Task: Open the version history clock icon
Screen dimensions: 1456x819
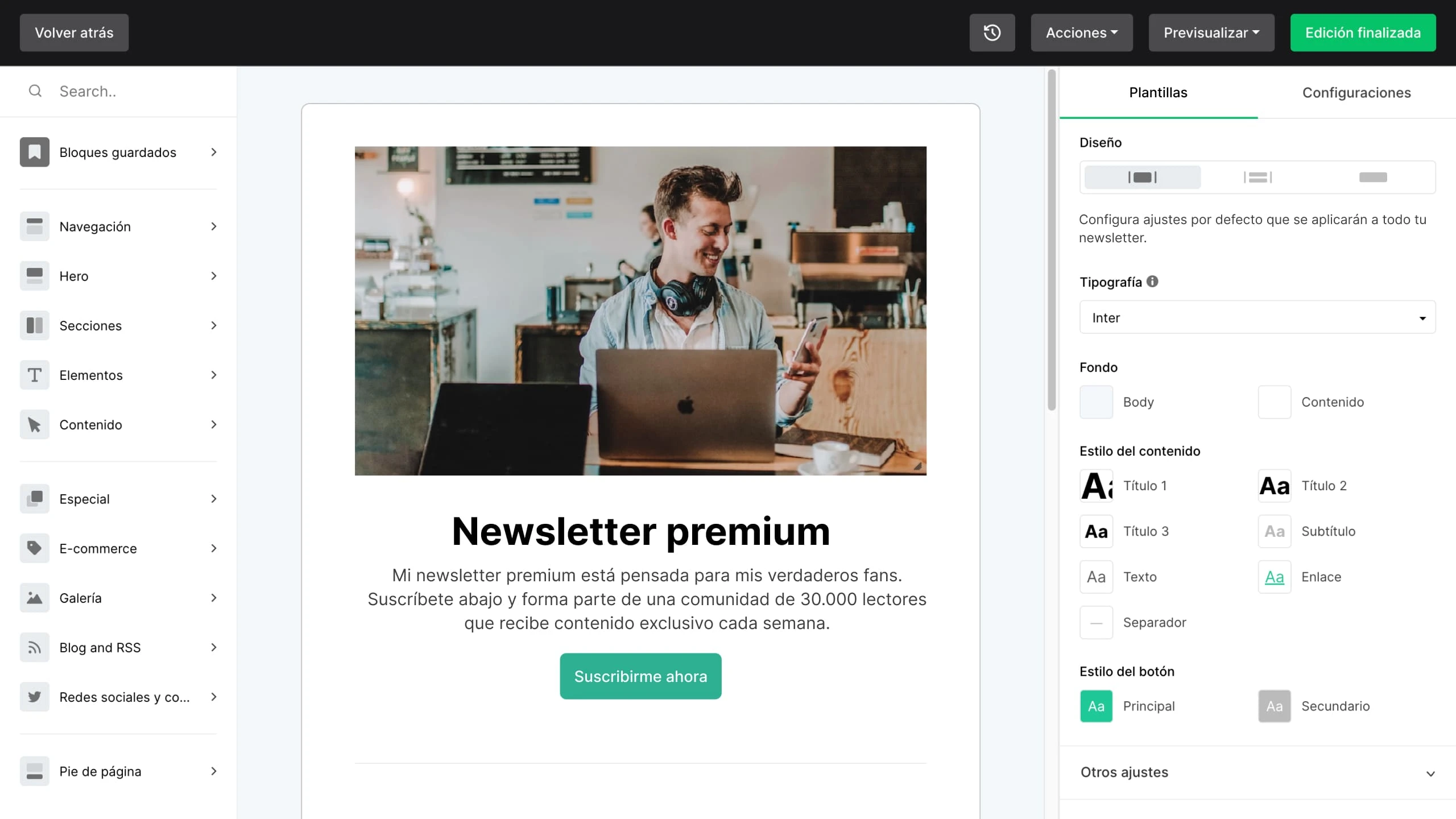Action: coord(992,32)
